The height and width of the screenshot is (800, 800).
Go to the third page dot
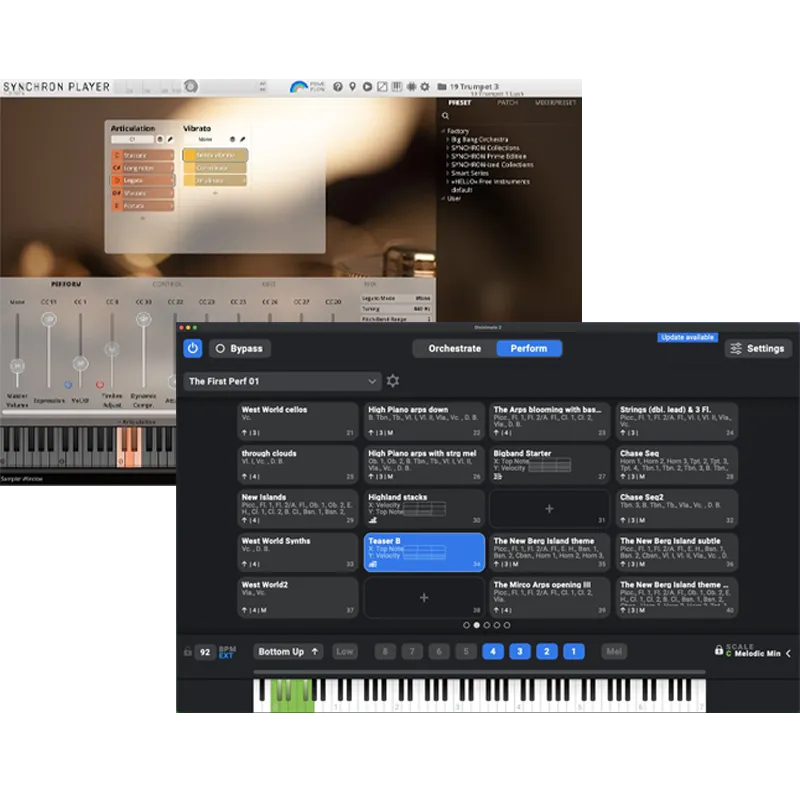[486, 625]
